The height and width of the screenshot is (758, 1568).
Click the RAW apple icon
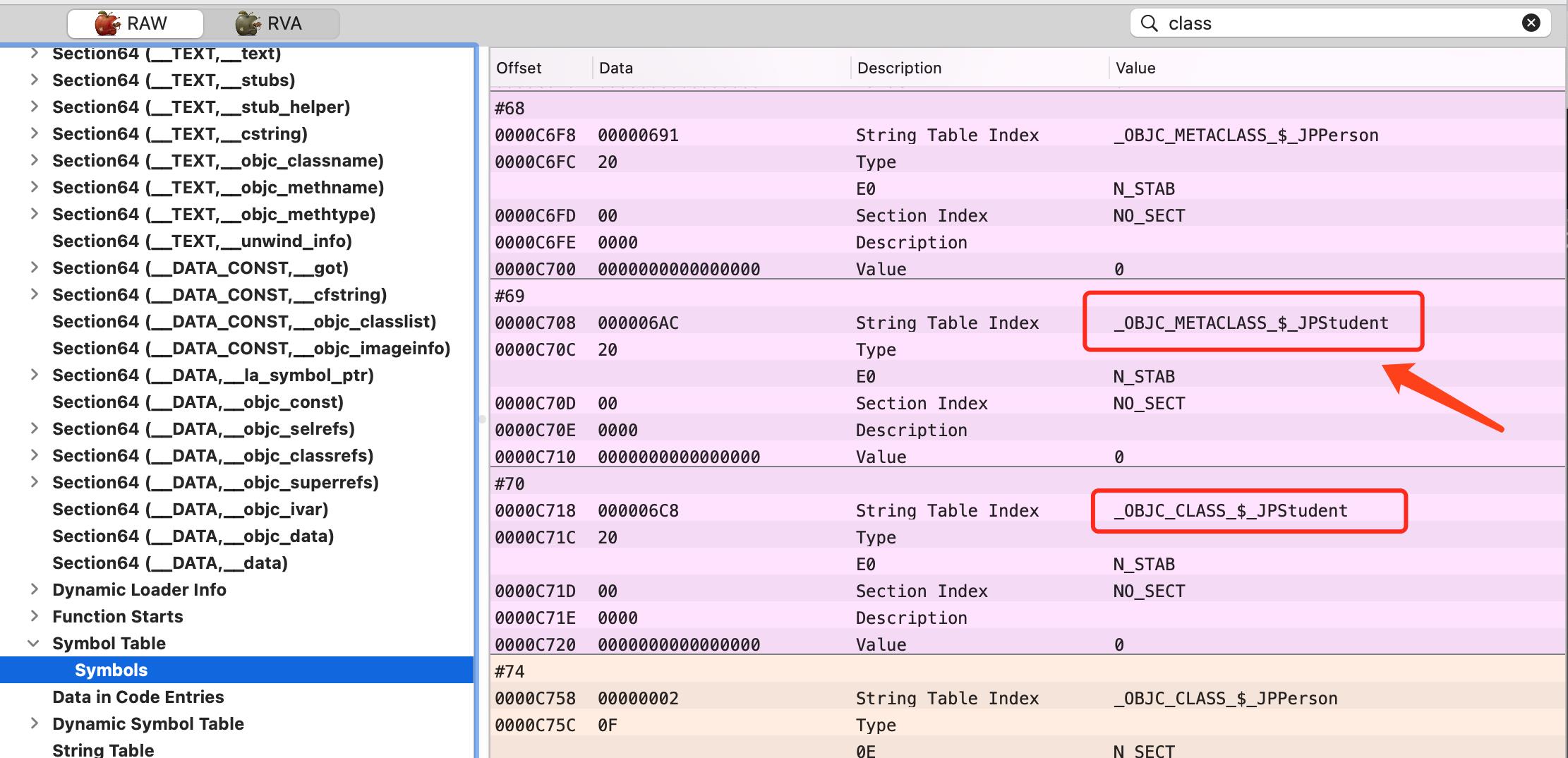(107, 23)
